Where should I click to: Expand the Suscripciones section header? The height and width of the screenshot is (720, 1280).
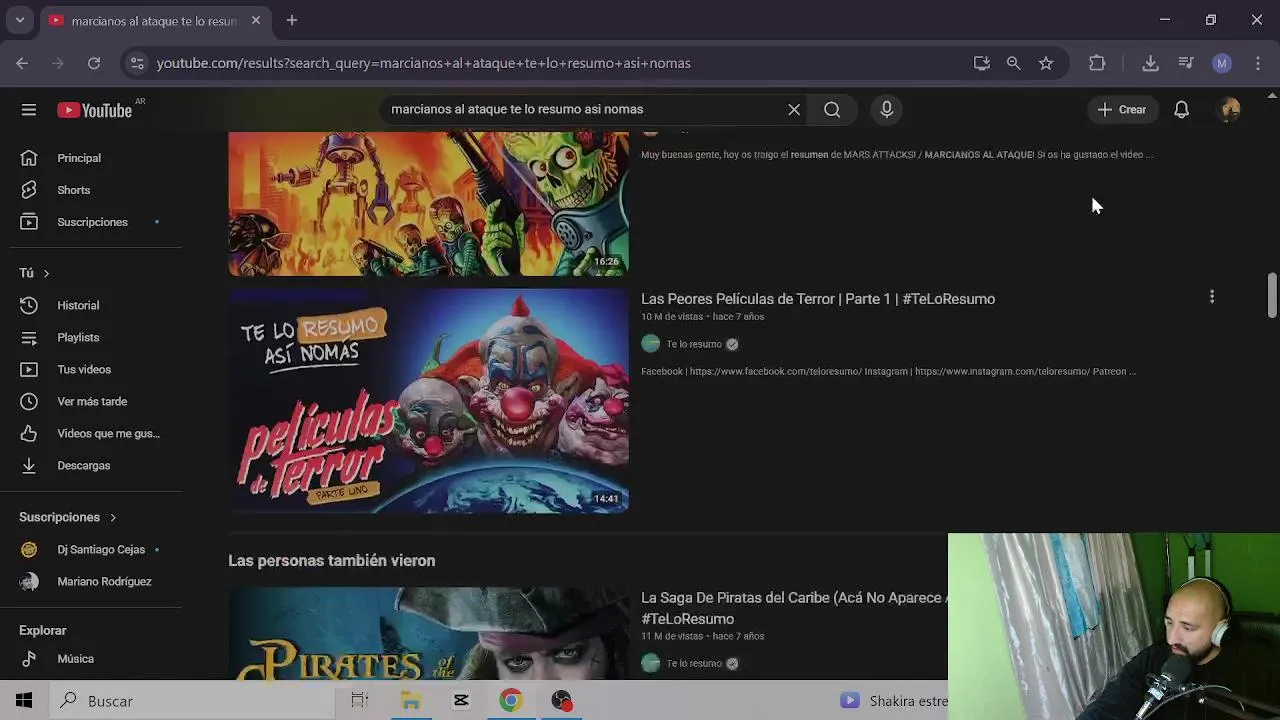click(x=68, y=517)
